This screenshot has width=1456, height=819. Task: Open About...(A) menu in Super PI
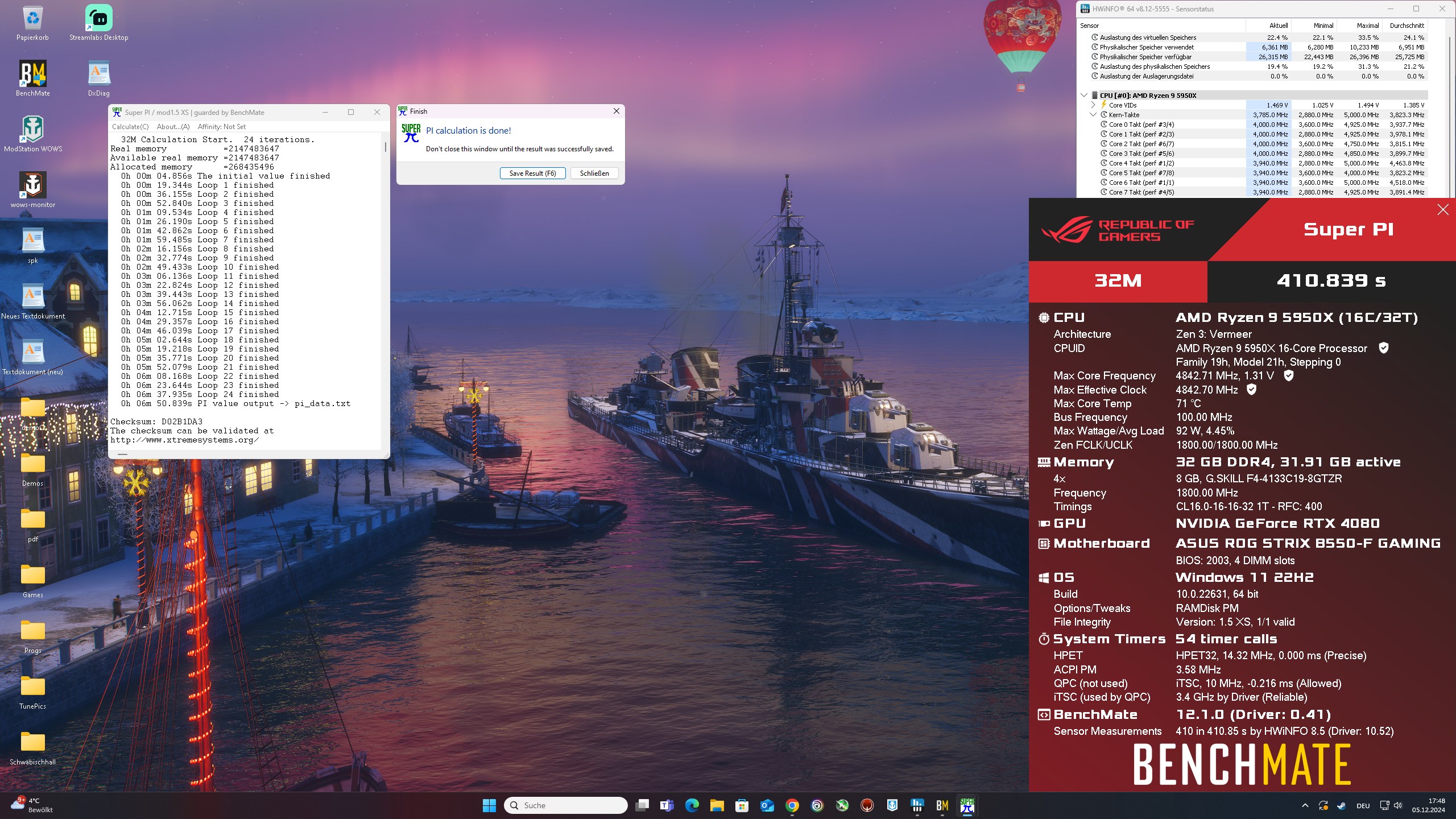coord(173,126)
